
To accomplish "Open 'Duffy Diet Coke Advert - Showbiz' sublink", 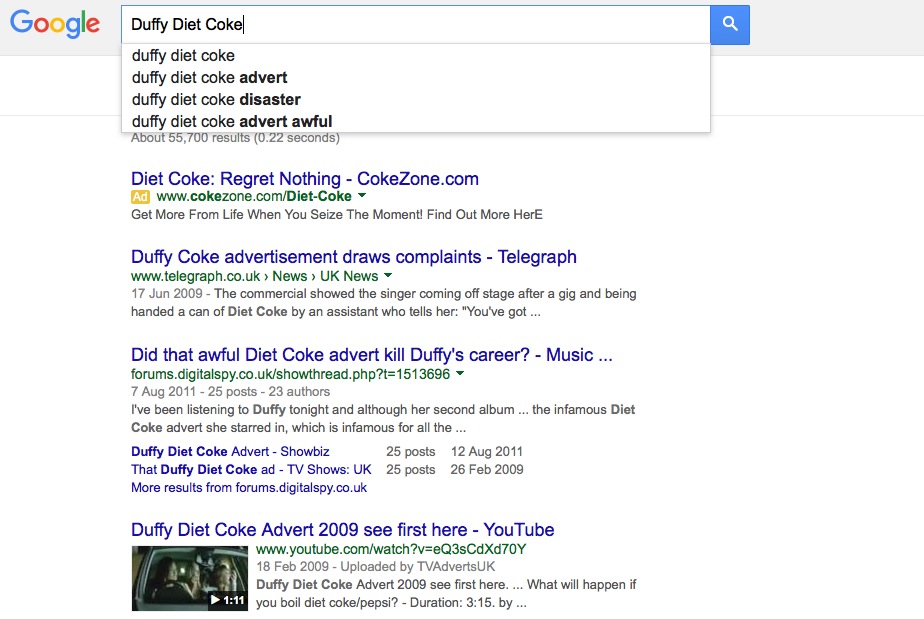I will [230, 452].
